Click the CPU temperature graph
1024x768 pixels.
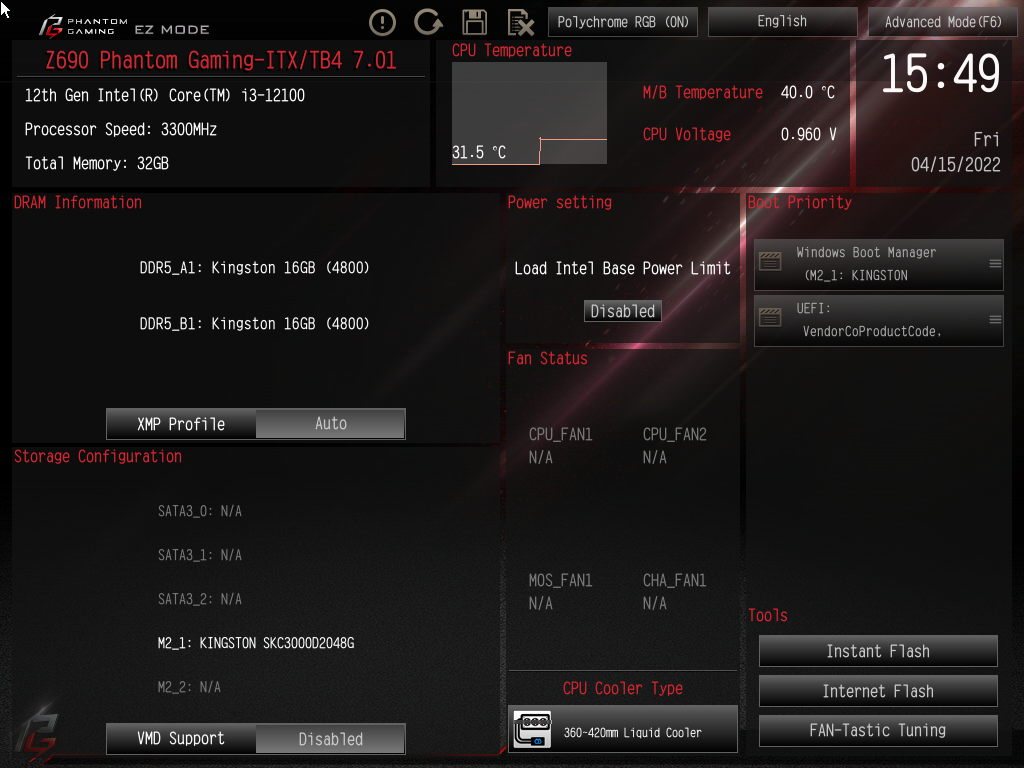point(529,113)
